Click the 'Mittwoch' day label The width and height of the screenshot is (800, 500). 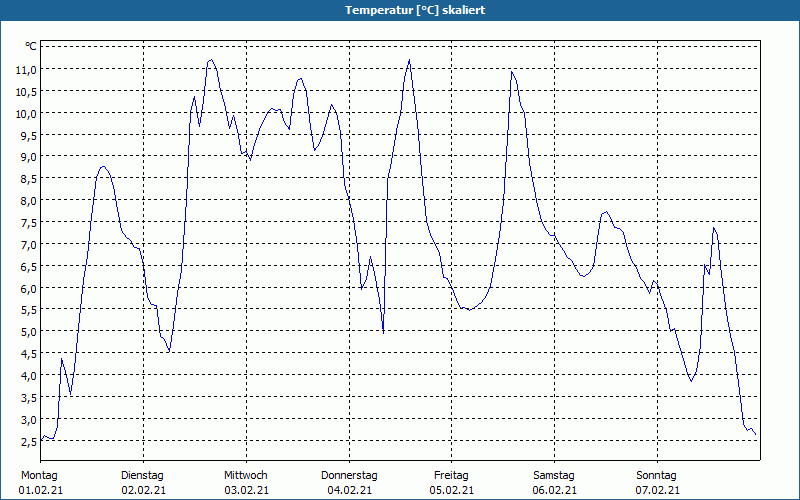[245, 476]
